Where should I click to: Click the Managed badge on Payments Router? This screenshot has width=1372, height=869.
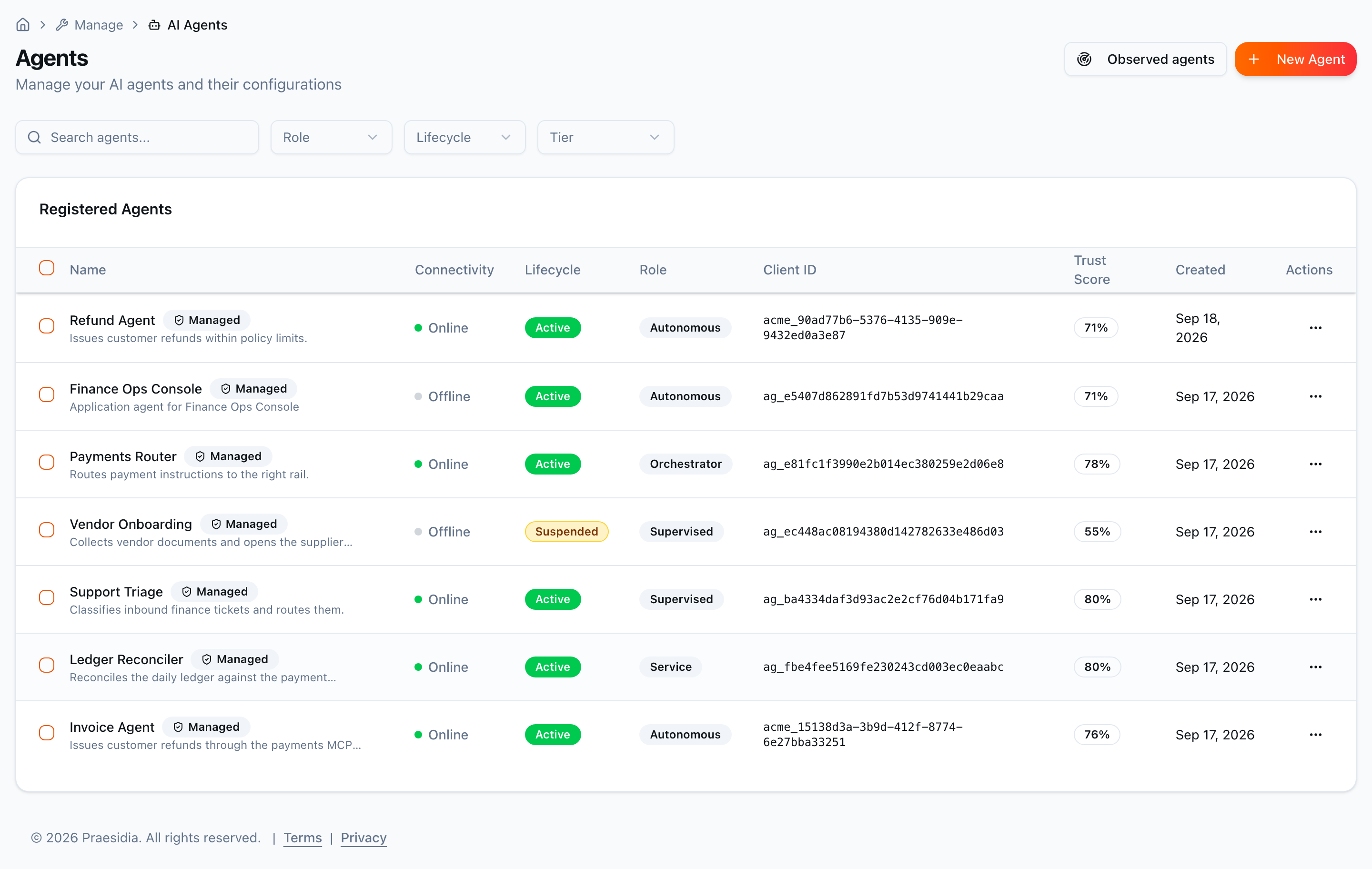[x=229, y=456]
